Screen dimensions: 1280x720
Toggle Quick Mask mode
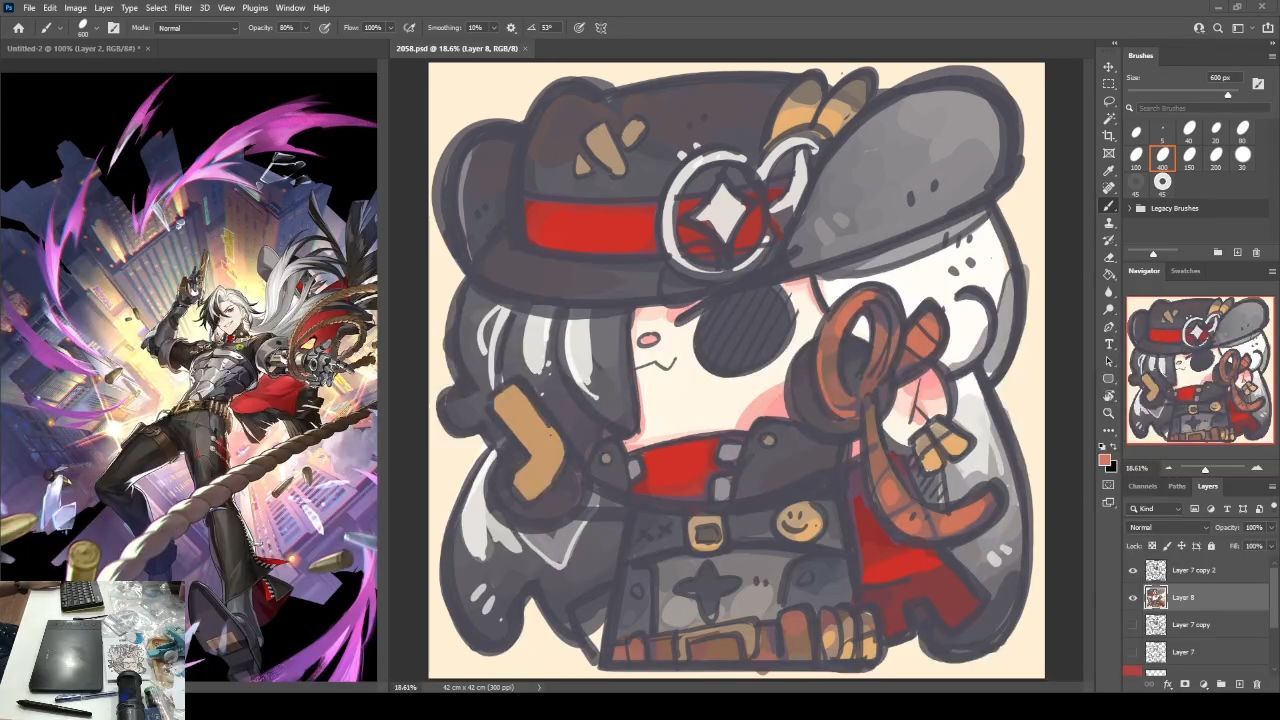tap(1109, 485)
